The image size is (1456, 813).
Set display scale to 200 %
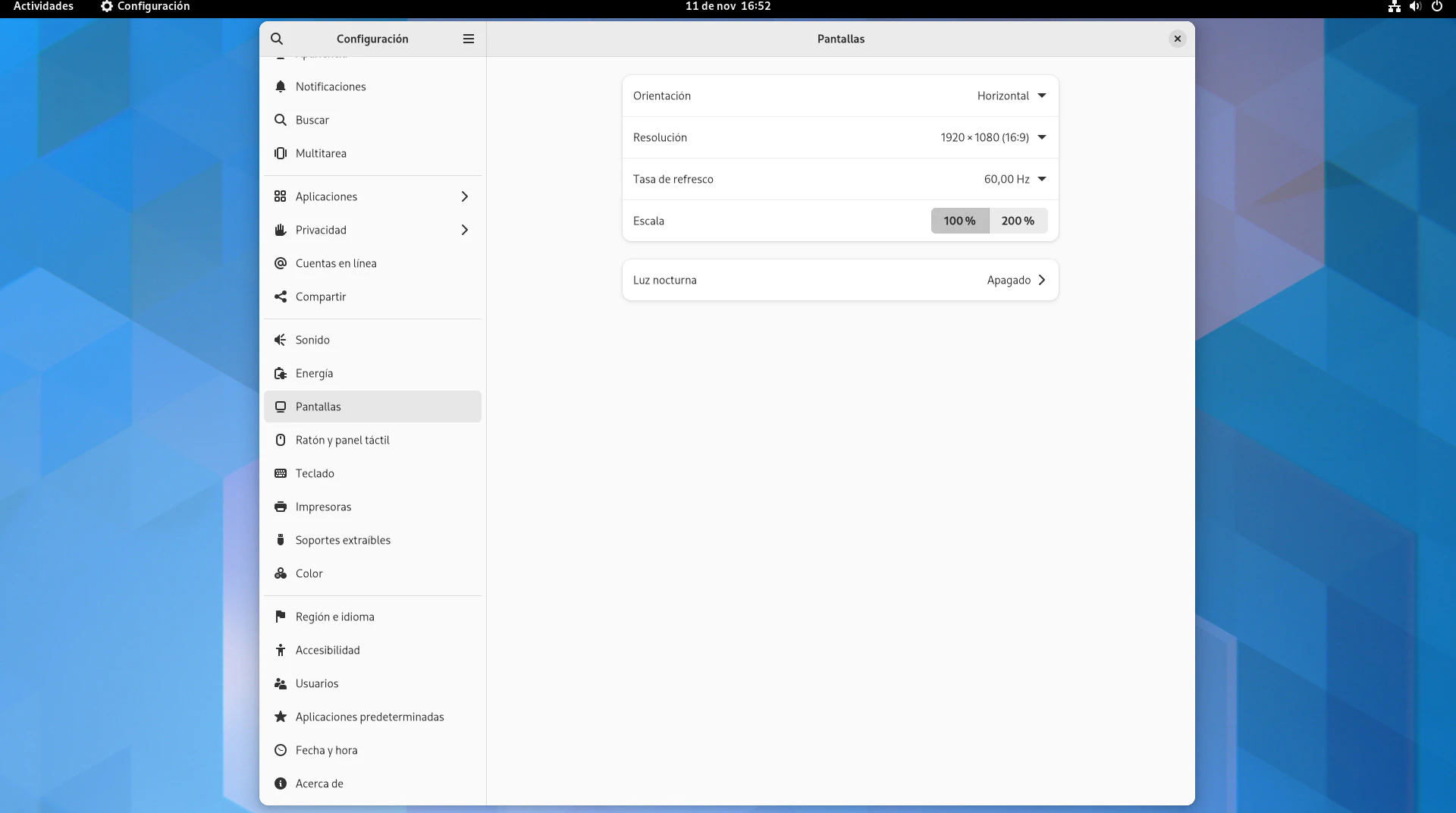click(x=1018, y=221)
